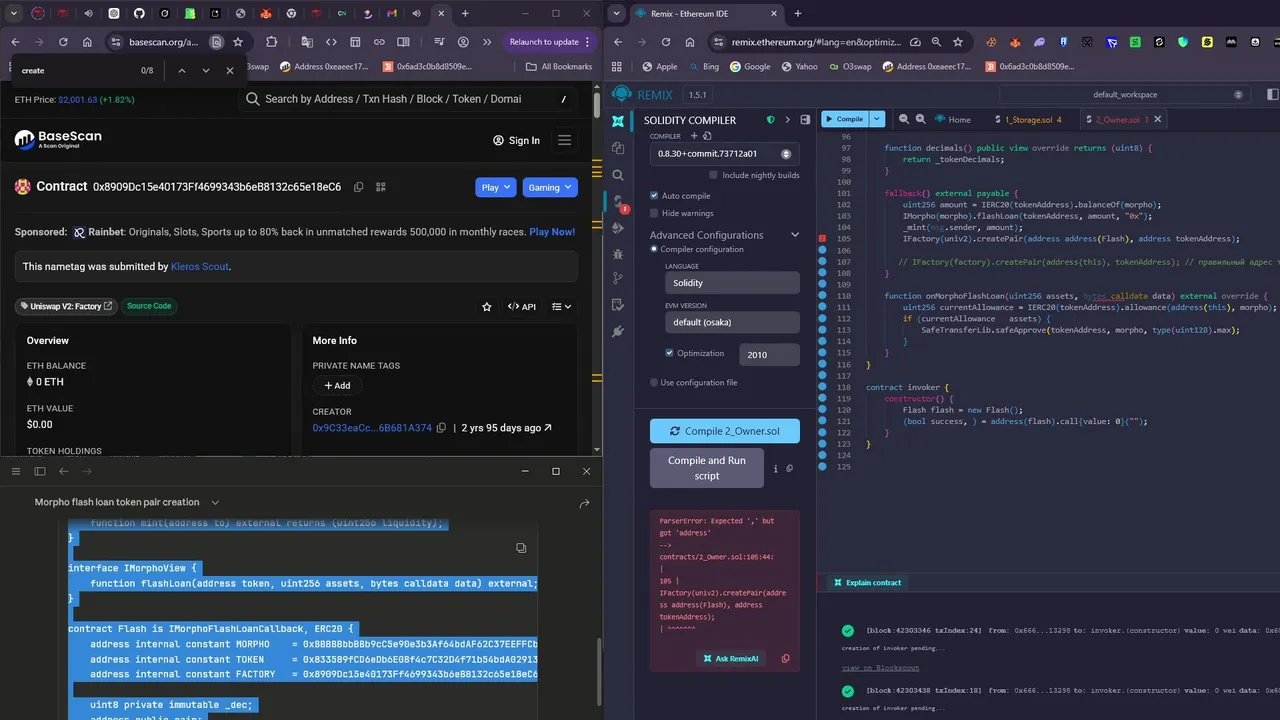Viewport: 1280px width, 720px height.
Task: Open the dropdown arrow beside Compile button
Action: click(877, 119)
